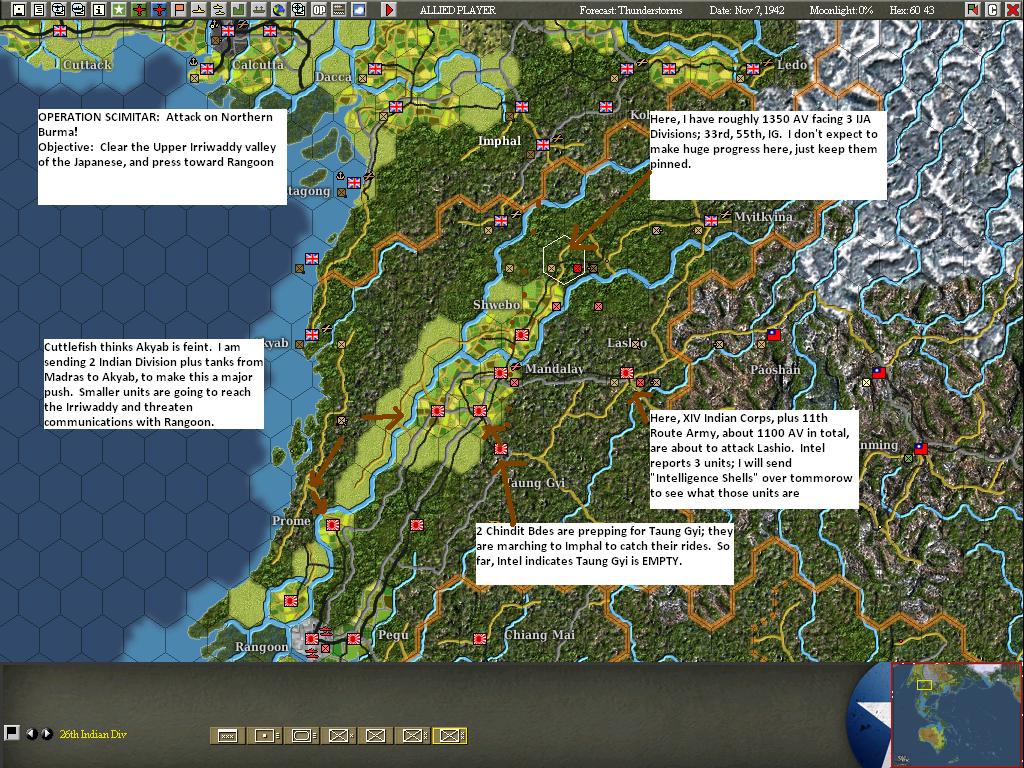
Task: Toggle the rounded rectangle unit filter
Action: pyautogui.click(x=302, y=735)
